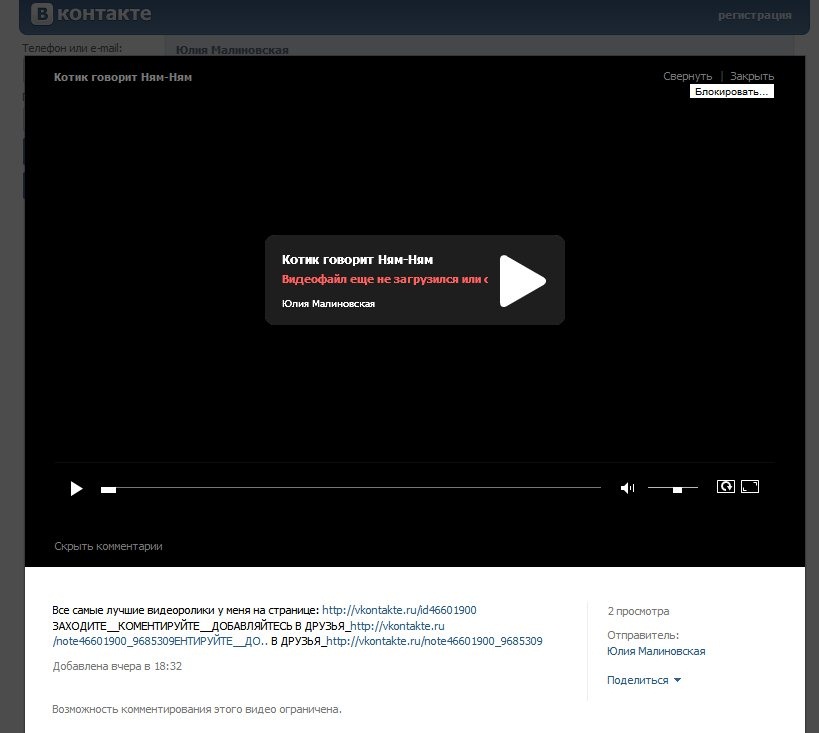Mute the video with the speaker icon

tap(627, 488)
